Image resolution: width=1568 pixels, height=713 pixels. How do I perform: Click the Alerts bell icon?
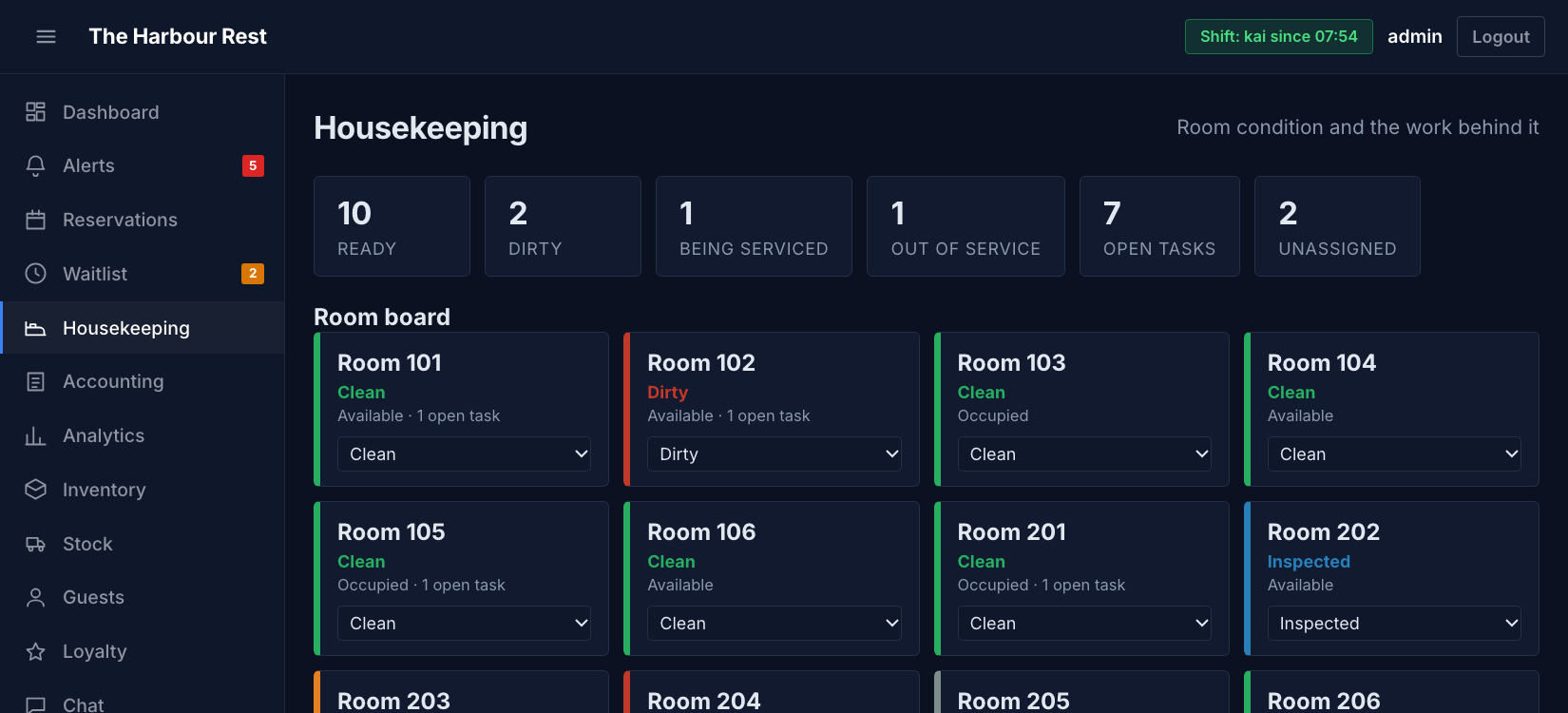(35, 165)
